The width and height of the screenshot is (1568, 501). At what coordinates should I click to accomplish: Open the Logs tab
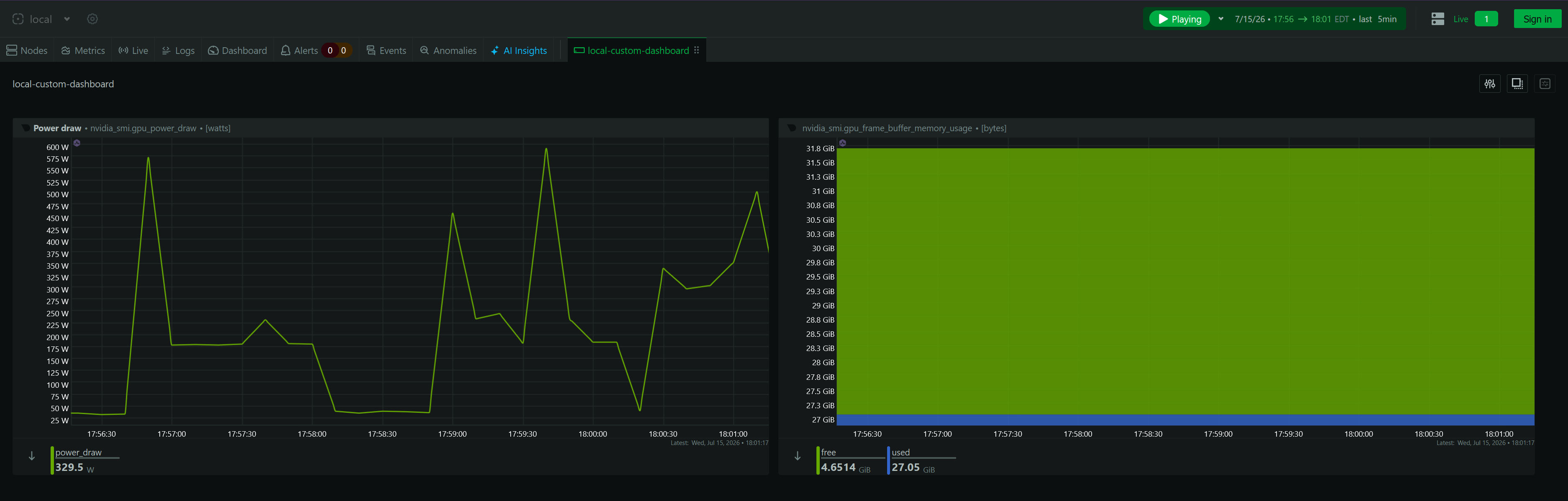click(178, 51)
